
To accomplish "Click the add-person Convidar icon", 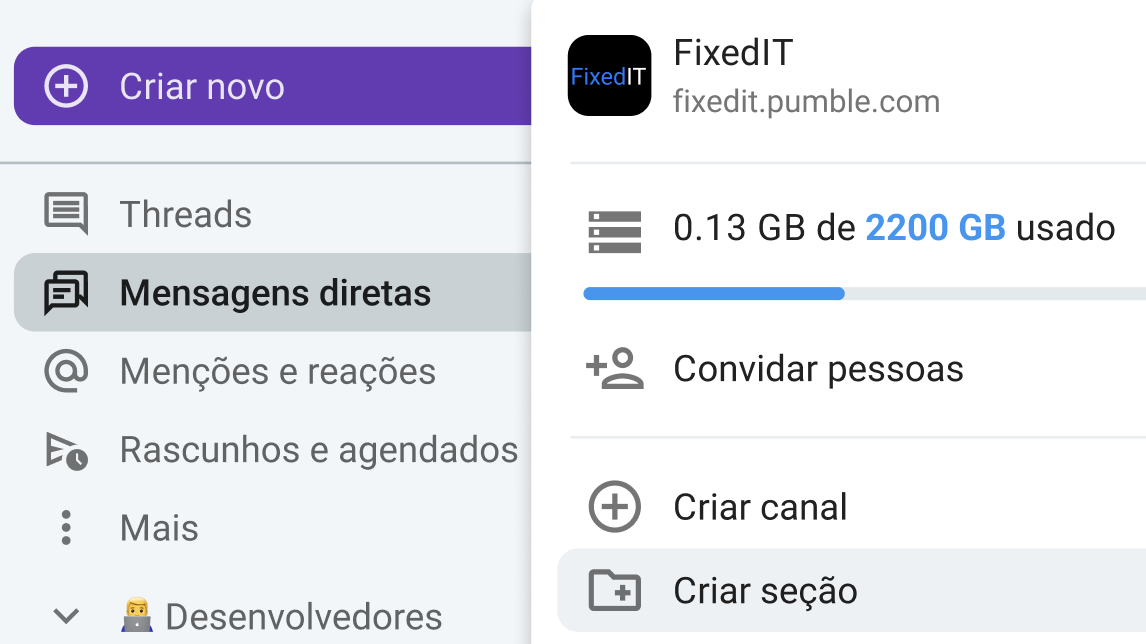I will (x=613, y=369).
